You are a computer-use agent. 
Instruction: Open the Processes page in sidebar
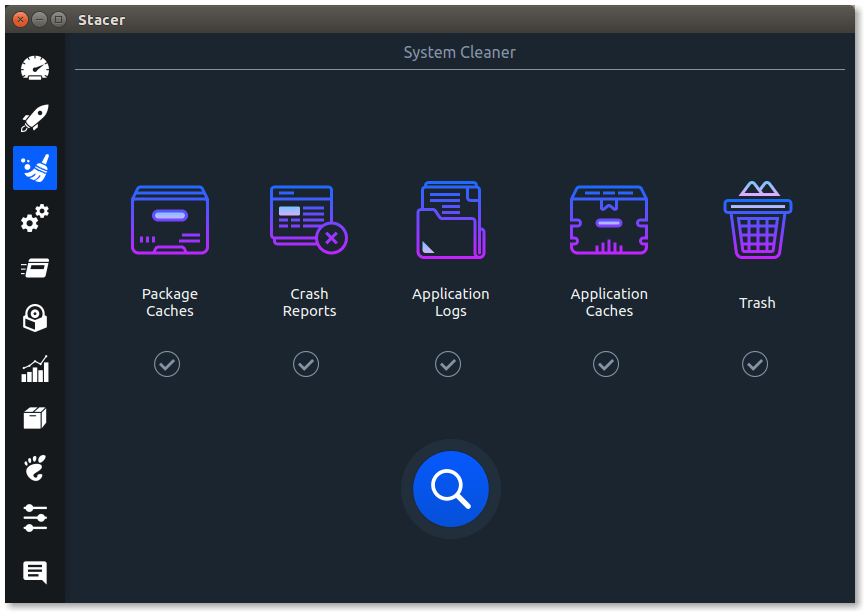(35, 268)
